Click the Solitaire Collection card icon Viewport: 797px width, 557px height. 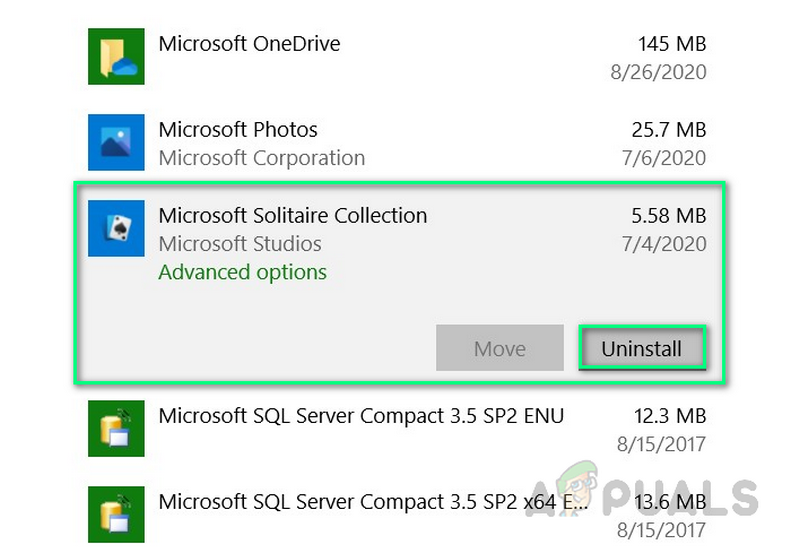116,228
